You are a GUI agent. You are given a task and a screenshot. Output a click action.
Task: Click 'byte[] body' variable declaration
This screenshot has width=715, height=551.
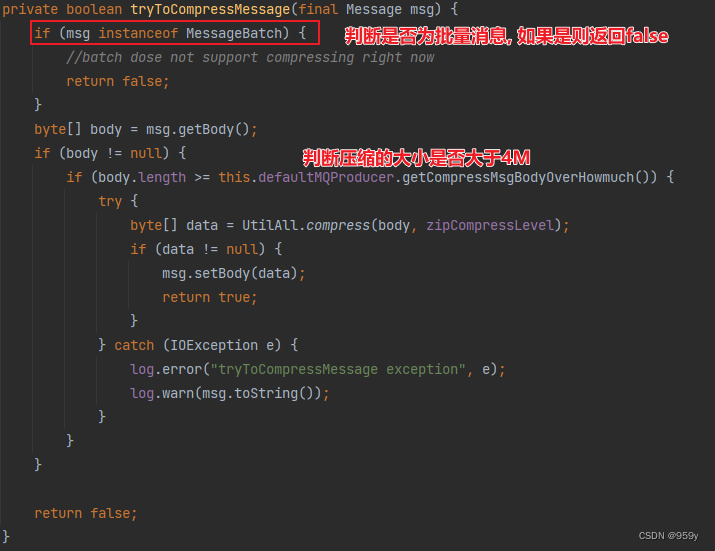[x=78, y=130]
